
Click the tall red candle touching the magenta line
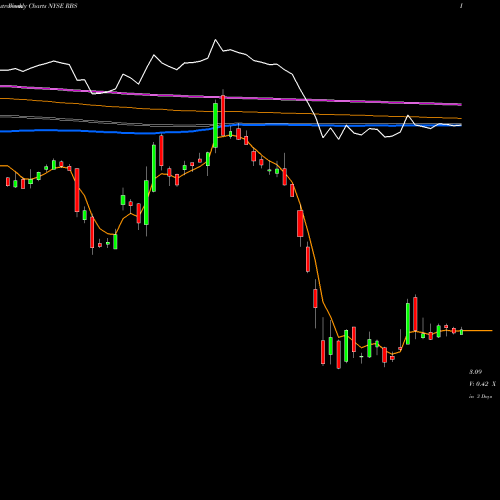[x=223, y=115]
